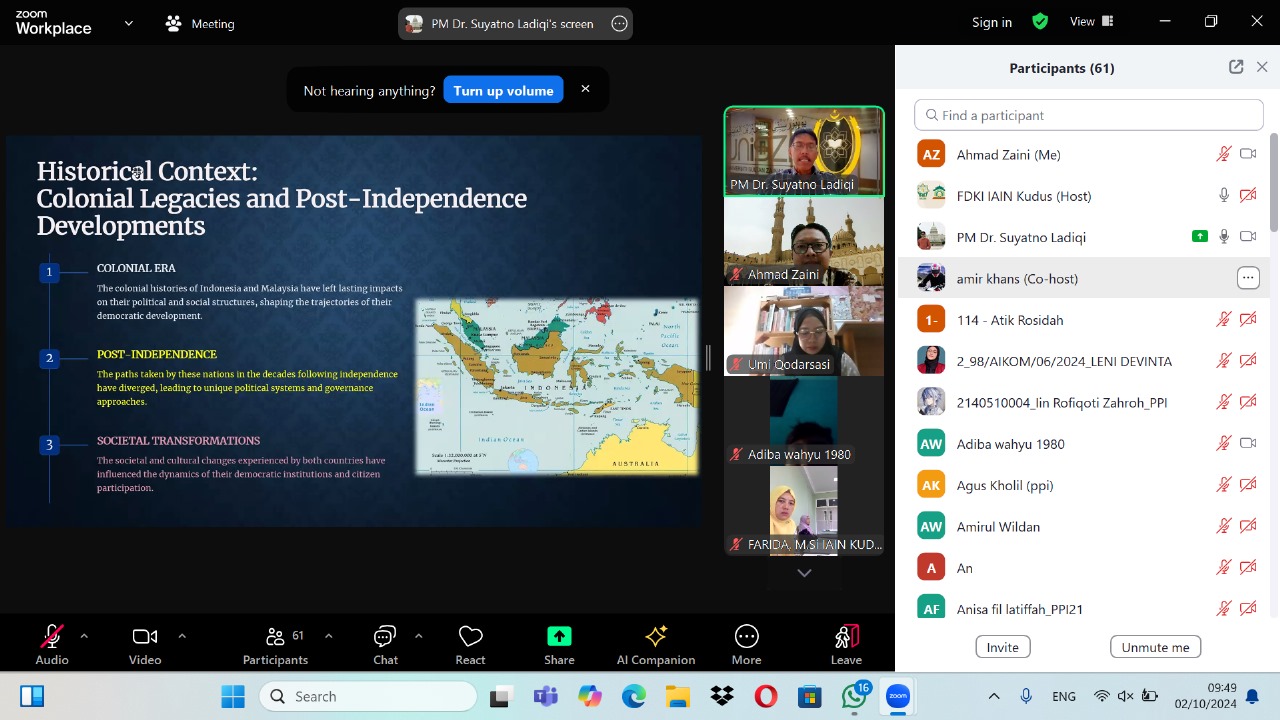The width and height of the screenshot is (1280, 720).
Task: Click the video strip collapse handle
Action: [708, 358]
